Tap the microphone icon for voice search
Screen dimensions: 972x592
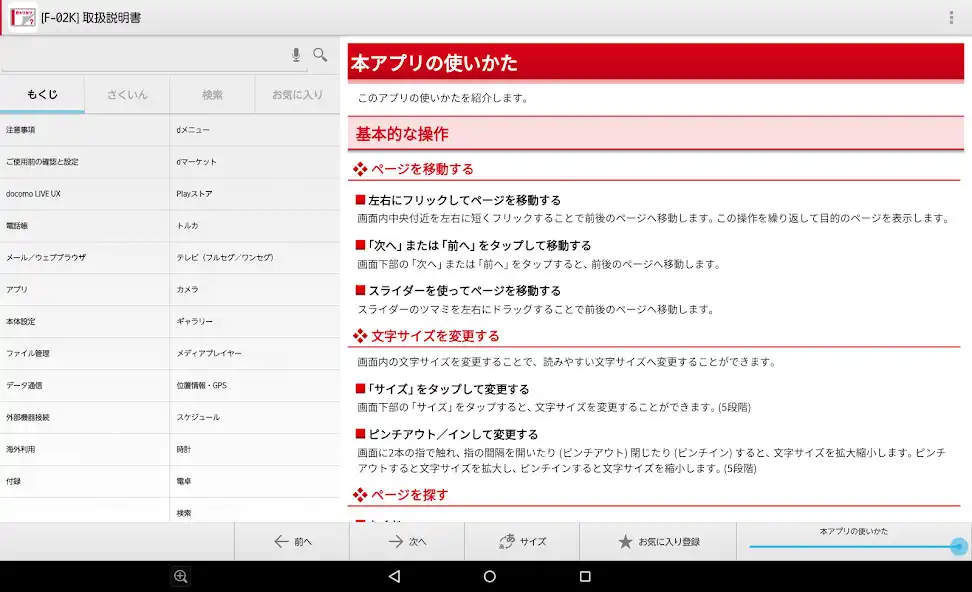click(294, 55)
